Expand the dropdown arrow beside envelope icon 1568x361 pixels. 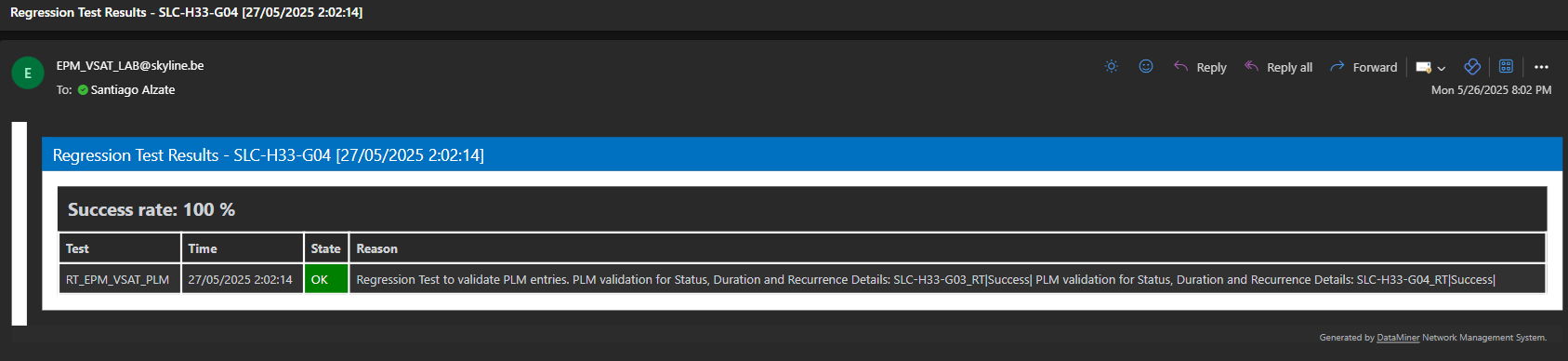(x=1442, y=68)
